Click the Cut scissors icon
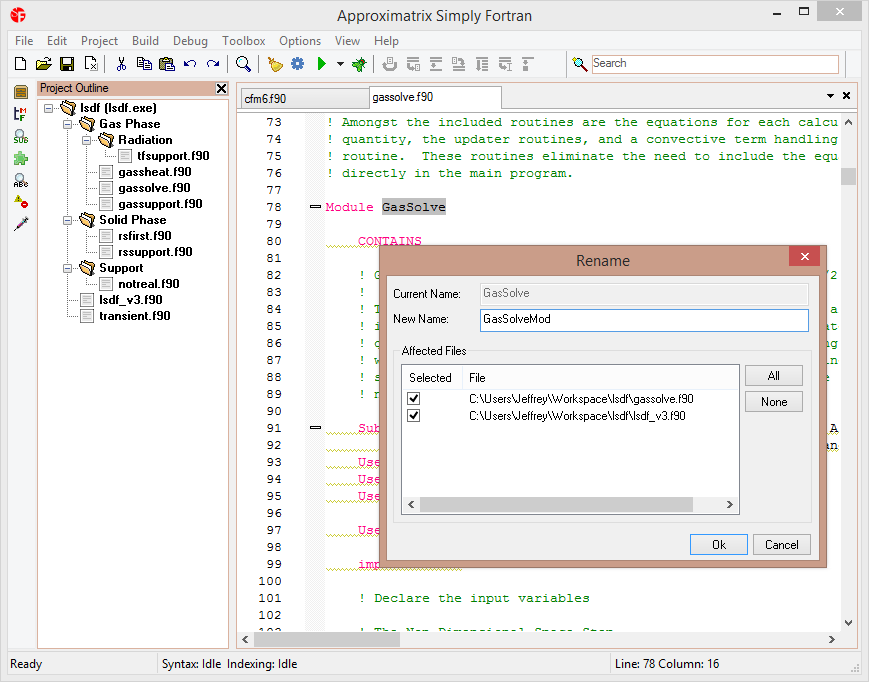 121,64
